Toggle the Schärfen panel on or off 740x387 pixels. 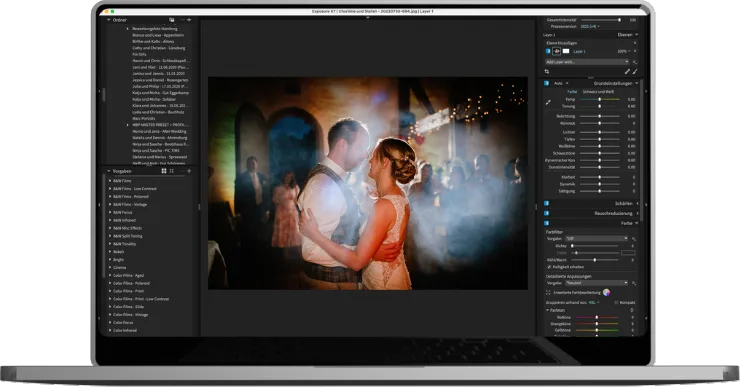click(547, 203)
